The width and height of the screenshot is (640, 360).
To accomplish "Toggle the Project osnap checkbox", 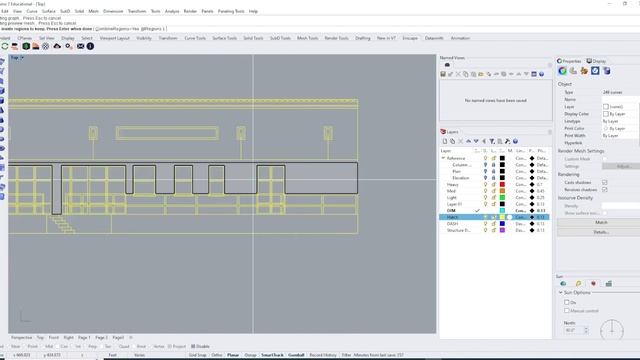I will point(170,347).
